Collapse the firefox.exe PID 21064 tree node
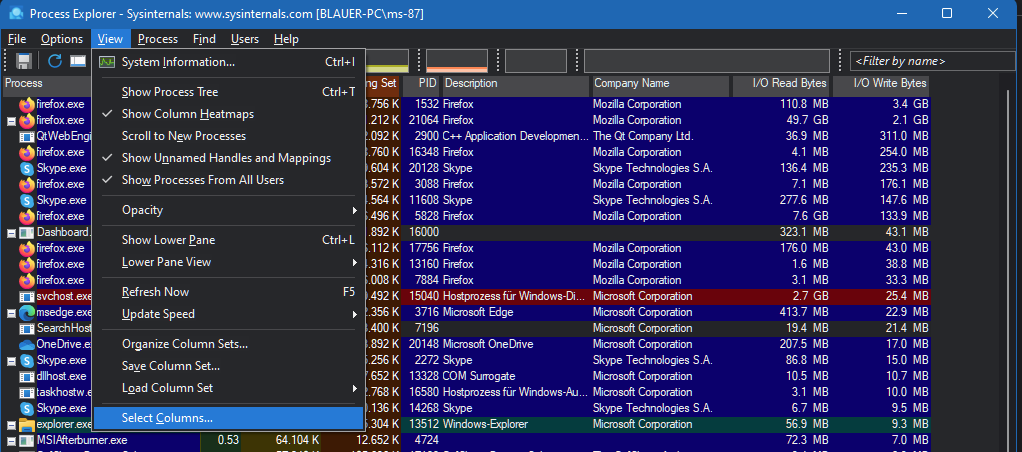The image size is (1022, 452). 11,121
